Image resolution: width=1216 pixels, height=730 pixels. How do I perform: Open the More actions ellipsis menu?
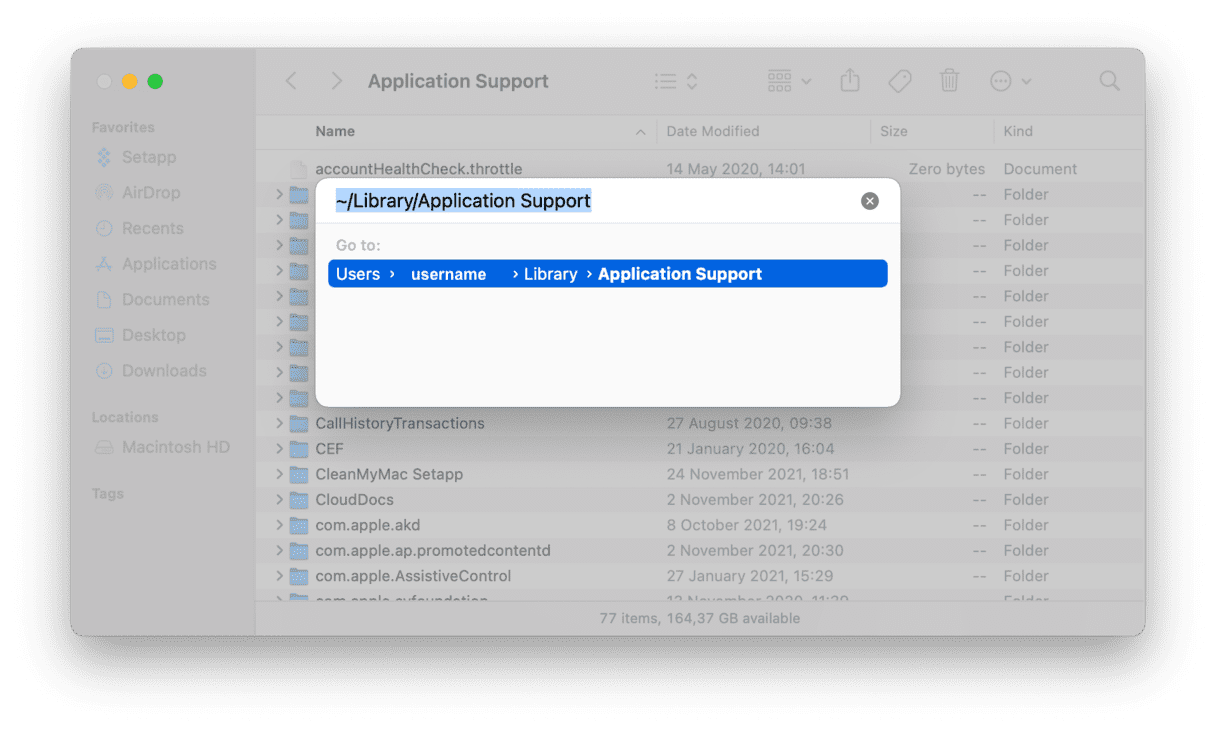pyautogui.click(x=1009, y=81)
